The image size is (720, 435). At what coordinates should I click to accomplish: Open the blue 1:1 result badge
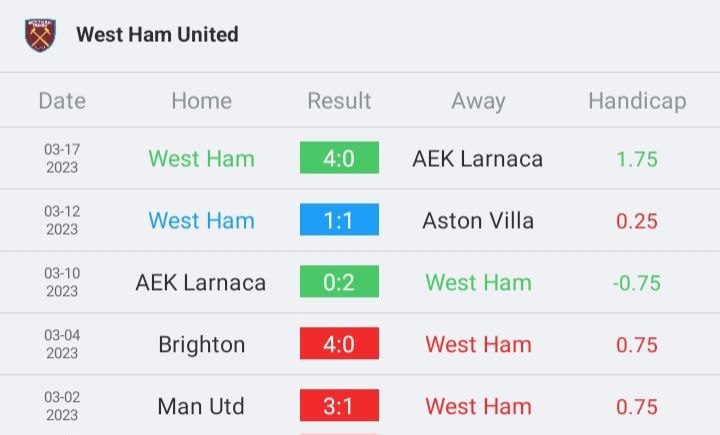339,220
